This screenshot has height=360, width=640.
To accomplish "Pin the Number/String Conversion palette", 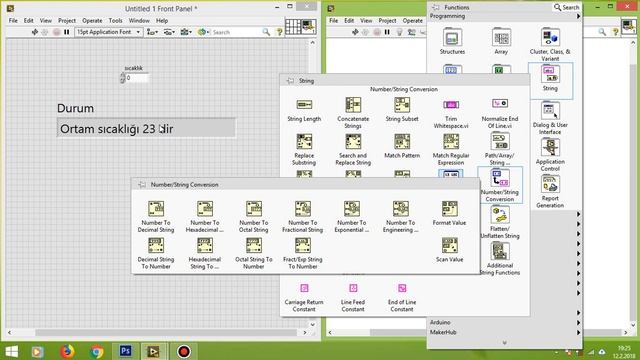I will (142, 184).
